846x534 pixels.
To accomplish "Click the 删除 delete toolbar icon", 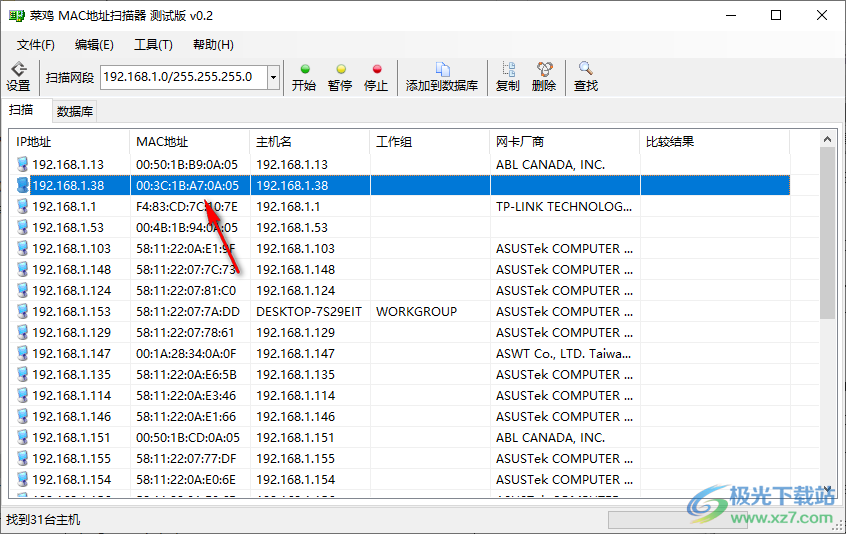I will [x=544, y=76].
